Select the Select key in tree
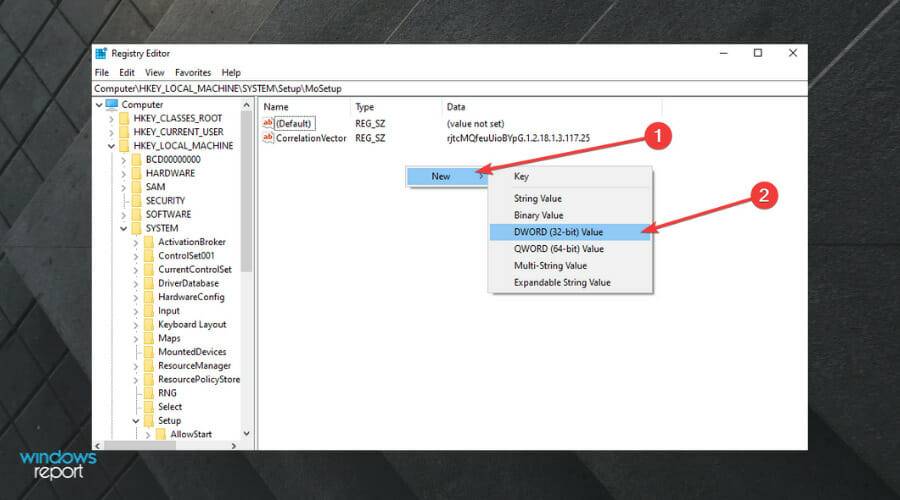Image resolution: width=900 pixels, height=500 pixels. pos(170,407)
